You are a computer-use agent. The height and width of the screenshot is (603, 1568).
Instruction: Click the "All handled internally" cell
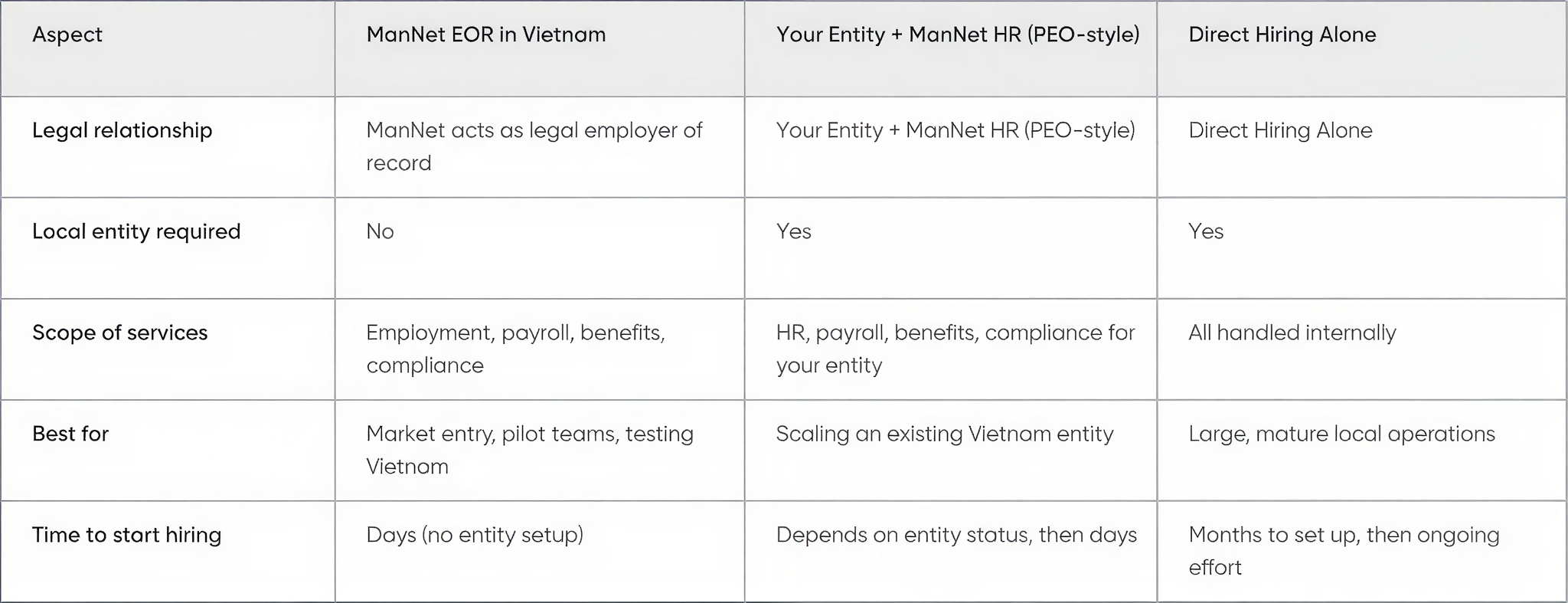(1292, 333)
